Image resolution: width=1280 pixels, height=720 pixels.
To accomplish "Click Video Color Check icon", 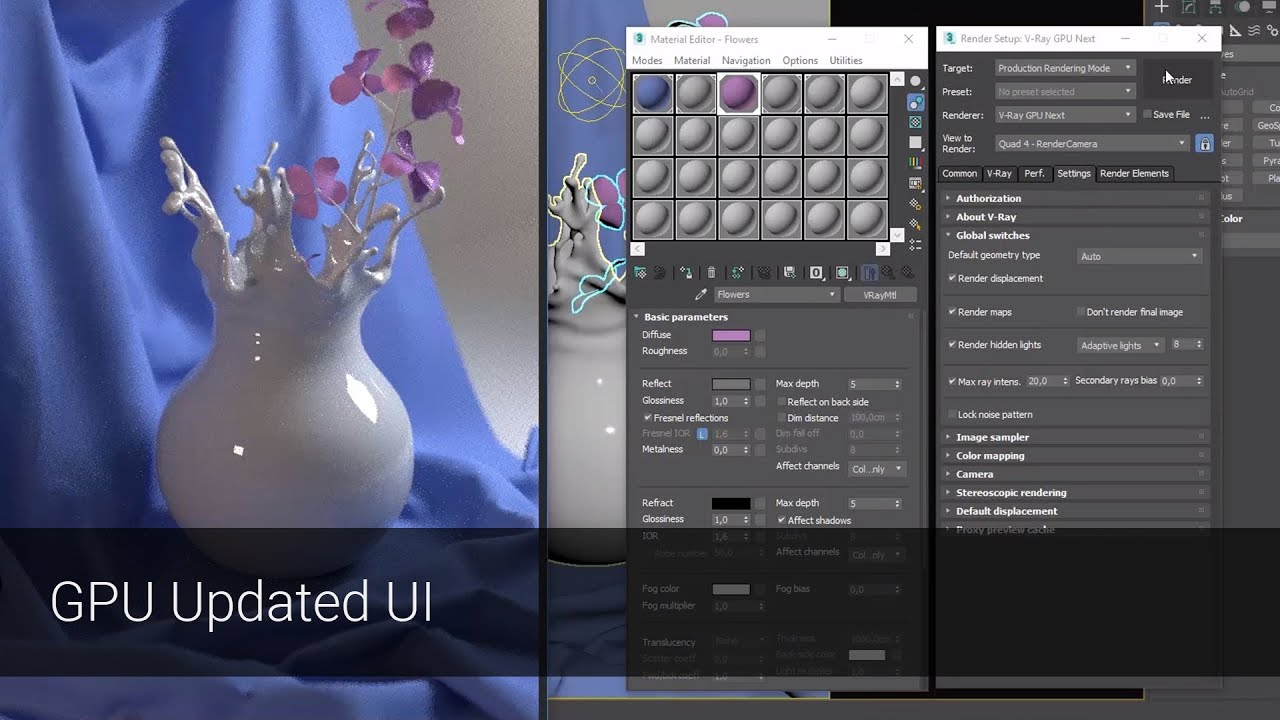I will click(915, 162).
